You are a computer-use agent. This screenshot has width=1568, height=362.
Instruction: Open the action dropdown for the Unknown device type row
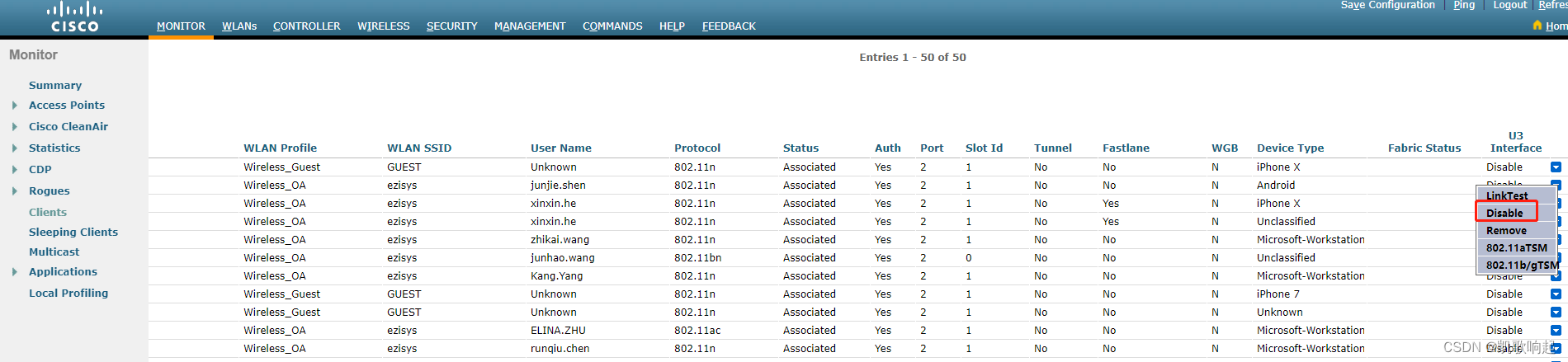(x=1556, y=313)
